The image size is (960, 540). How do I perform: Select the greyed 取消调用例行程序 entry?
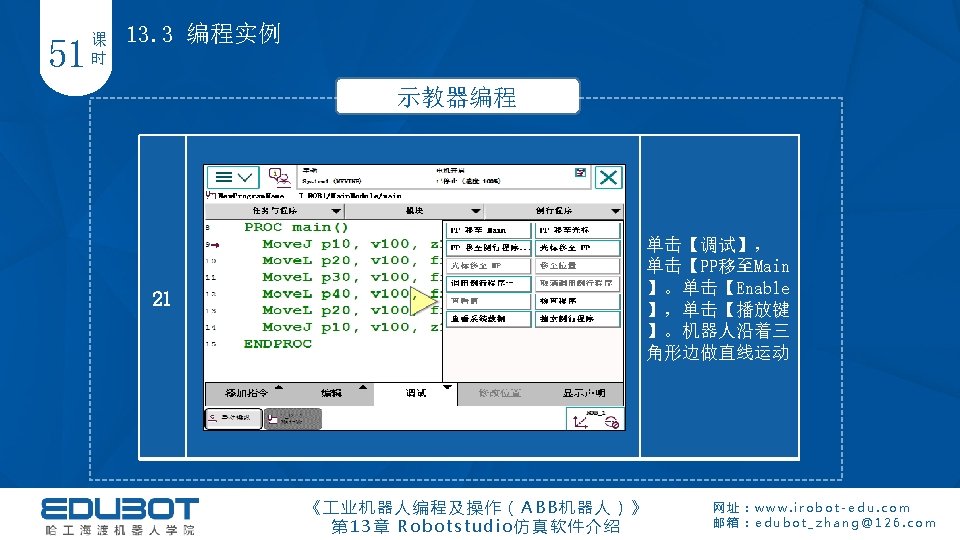point(577,283)
